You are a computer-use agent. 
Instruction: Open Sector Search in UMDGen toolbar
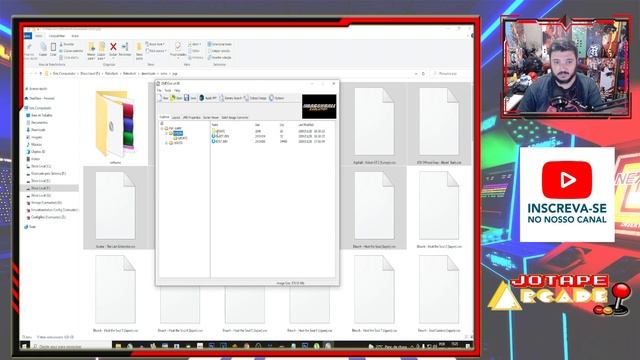point(231,98)
